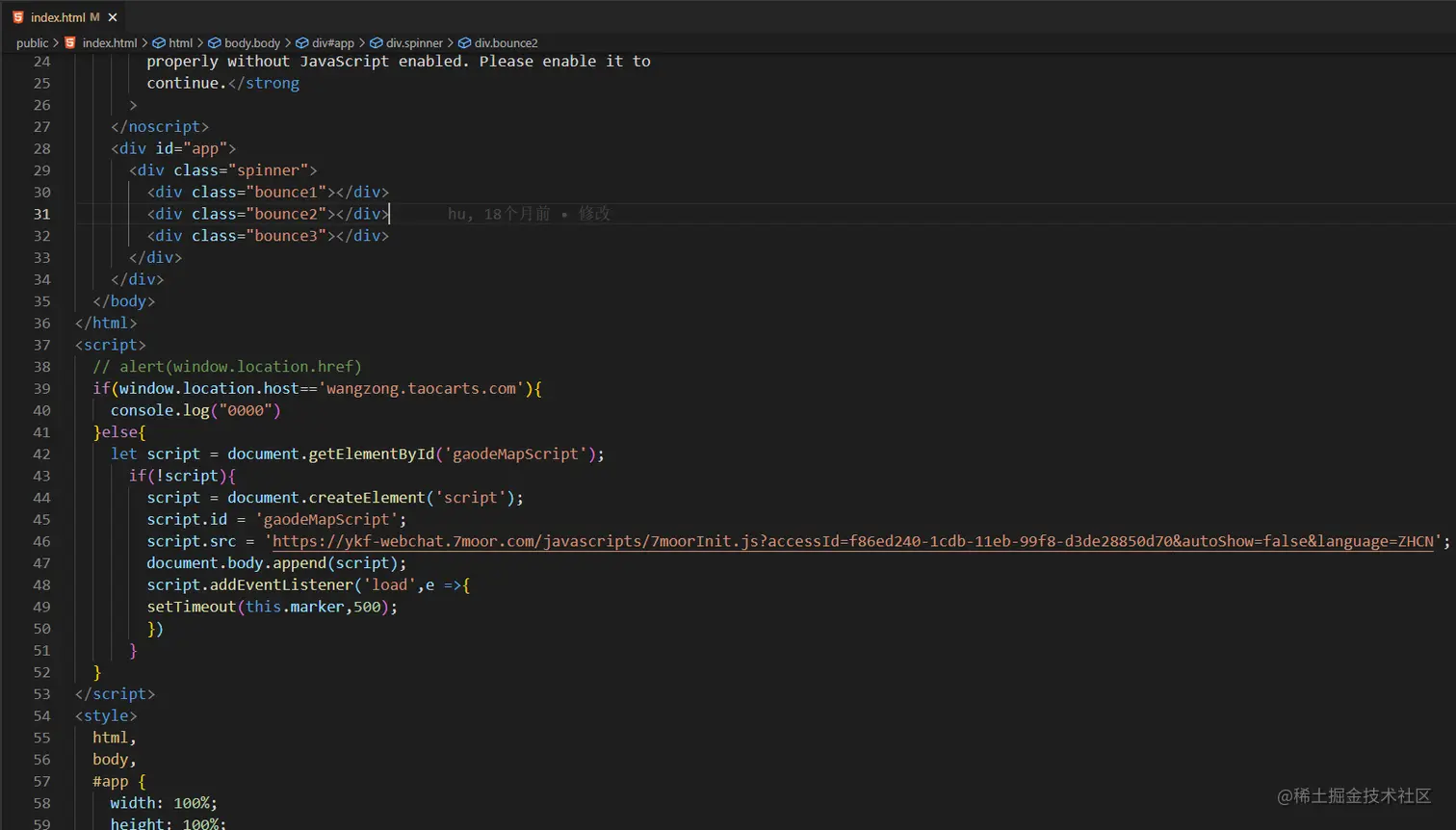Viewport: 1456px width, 830px height.
Task: Place cursor on the '}else{' line
Action: [x=119, y=432]
